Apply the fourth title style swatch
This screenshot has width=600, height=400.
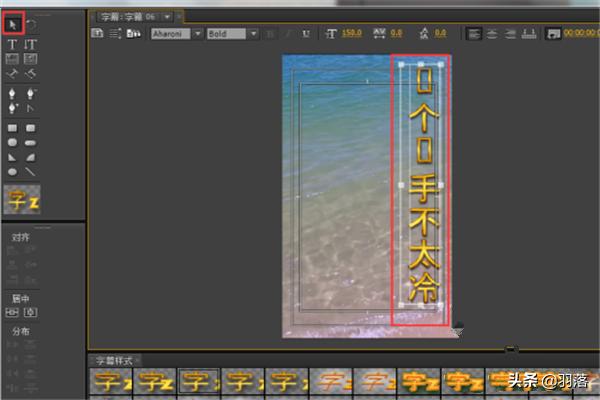pos(243,381)
